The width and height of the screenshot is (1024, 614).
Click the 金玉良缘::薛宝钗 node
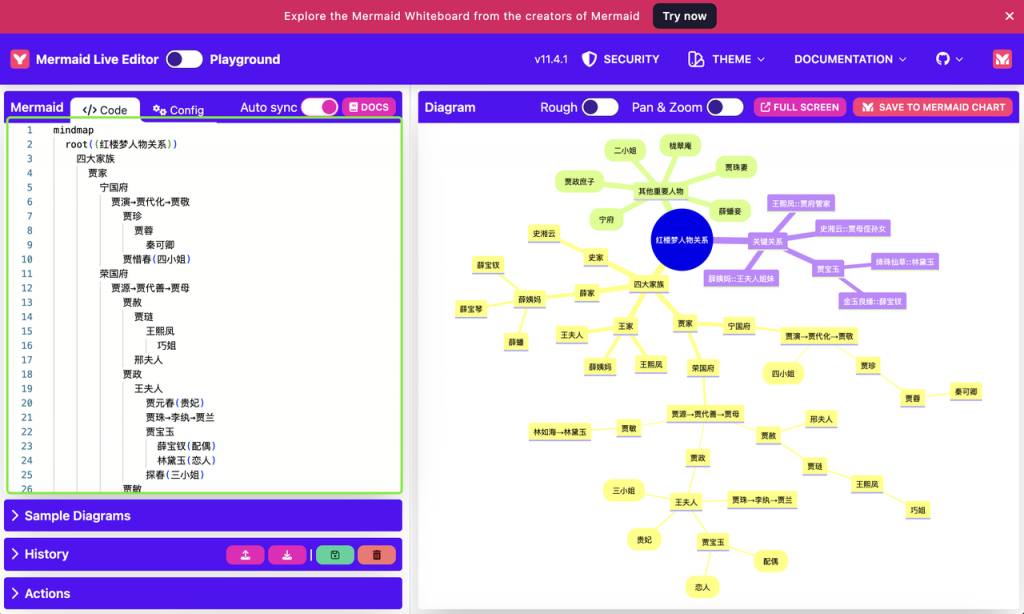(x=872, y=302)
